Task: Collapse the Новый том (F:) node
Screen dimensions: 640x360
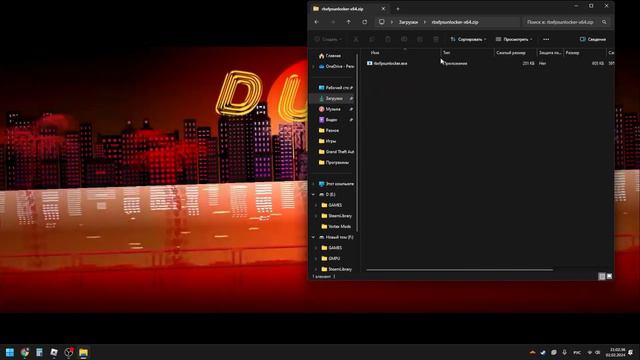Action: (x=313, y=237)
